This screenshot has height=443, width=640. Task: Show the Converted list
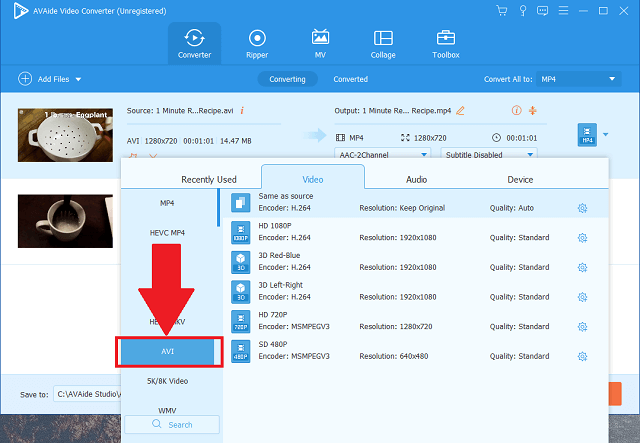pos(351,79)
